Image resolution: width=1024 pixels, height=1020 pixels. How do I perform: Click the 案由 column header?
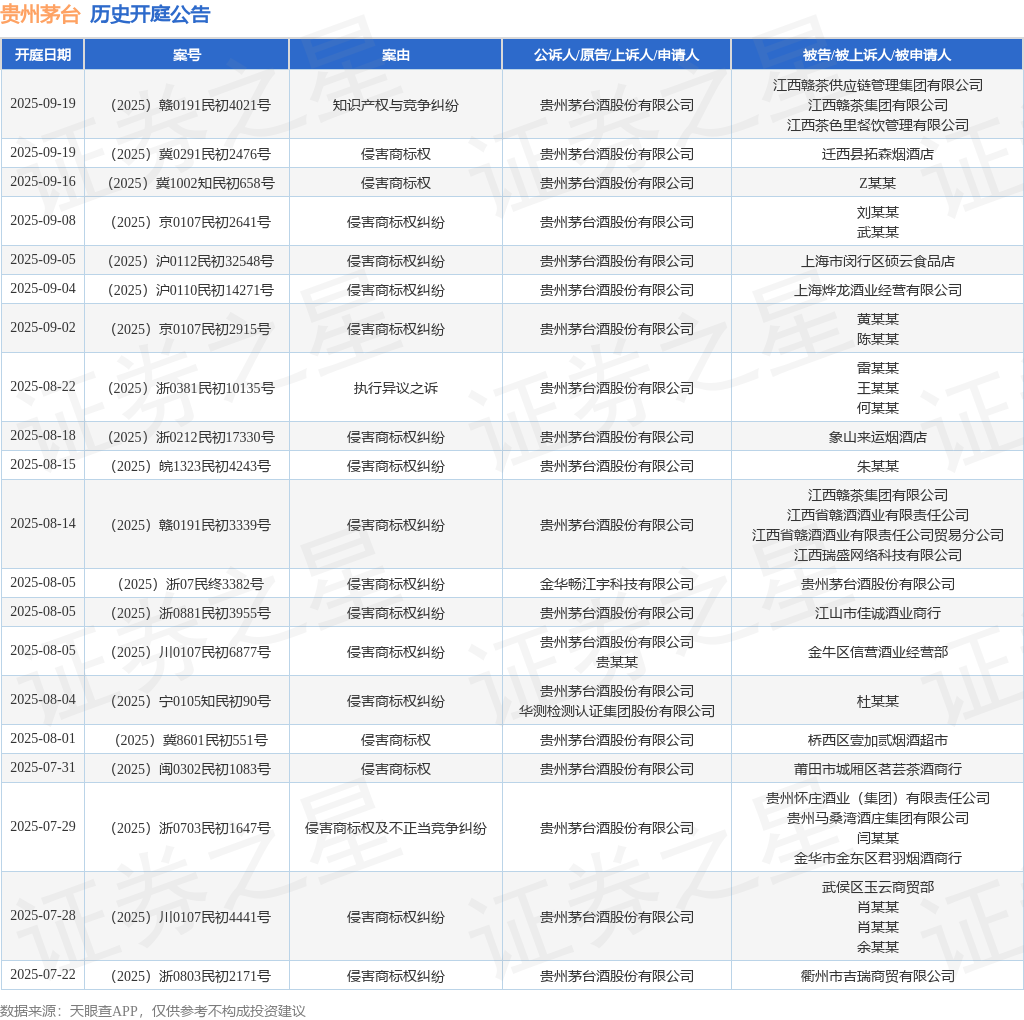point(396,55)
